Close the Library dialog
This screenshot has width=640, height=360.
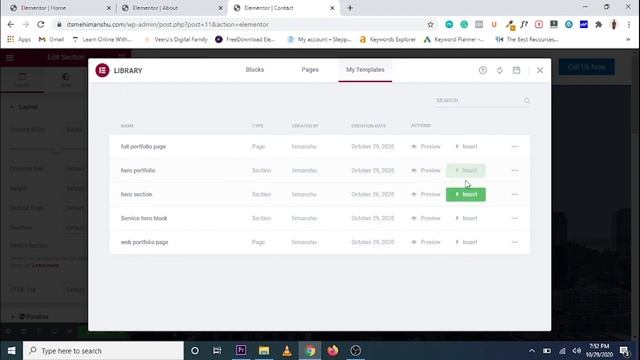(540, 70)
